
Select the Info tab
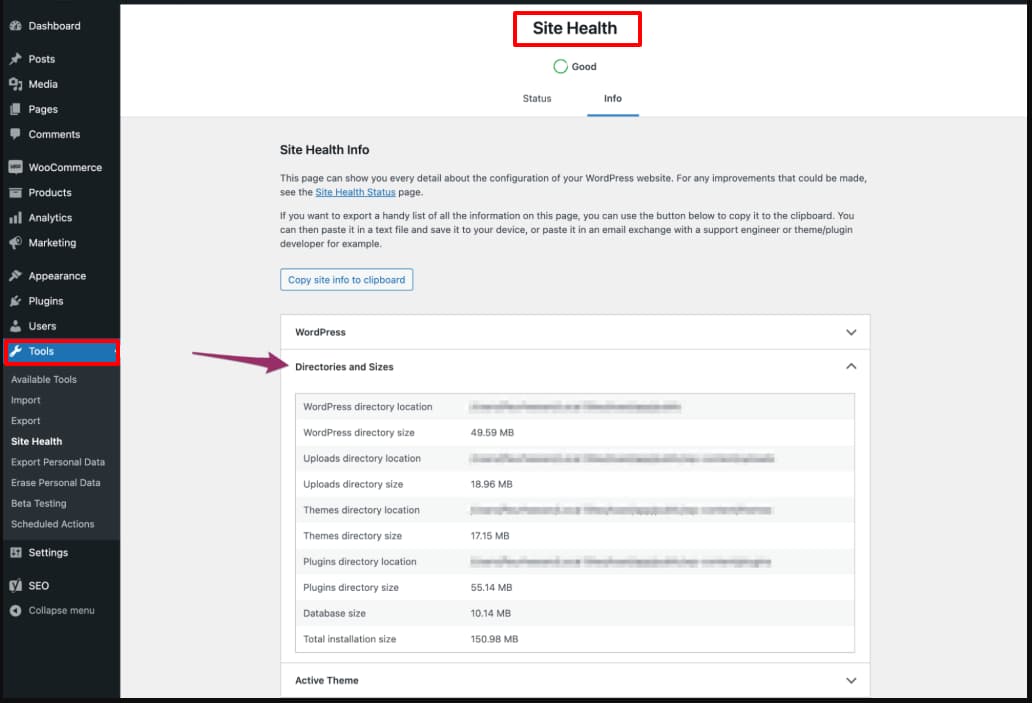613,98
